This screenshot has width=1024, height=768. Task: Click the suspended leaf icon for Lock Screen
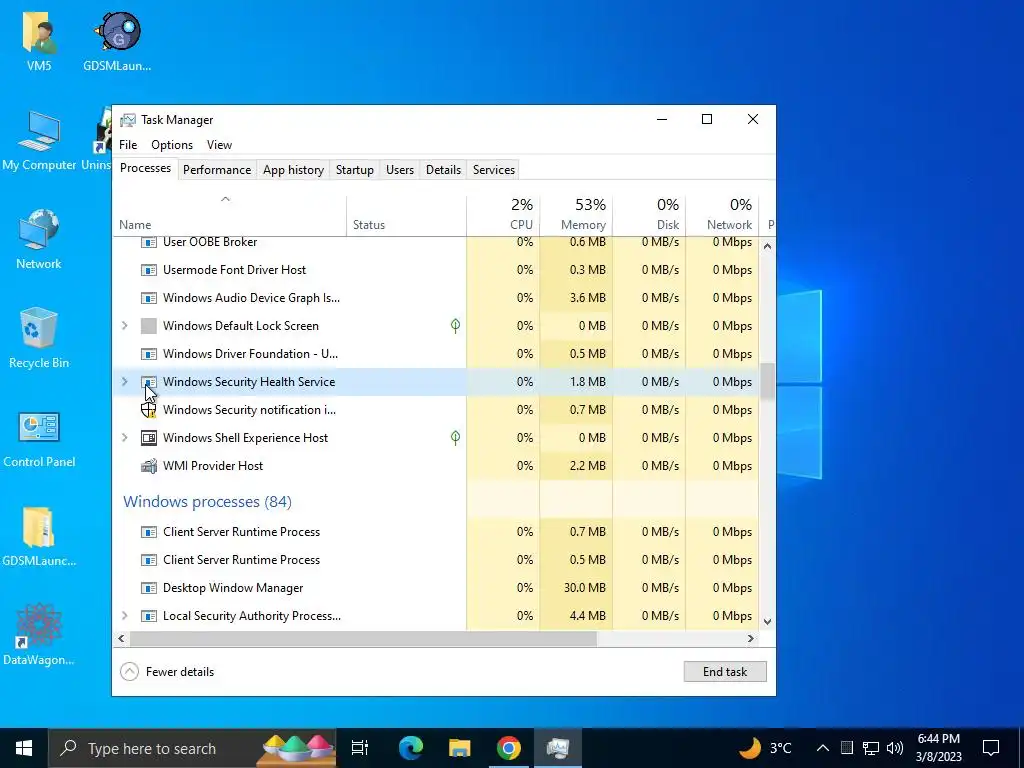pos(455,325)
